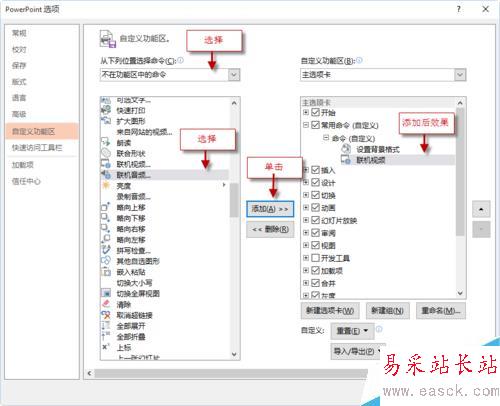This screenshot has height=406, width=500.
Task: Open the 校对 options category
Action: [x=19, y=49]
